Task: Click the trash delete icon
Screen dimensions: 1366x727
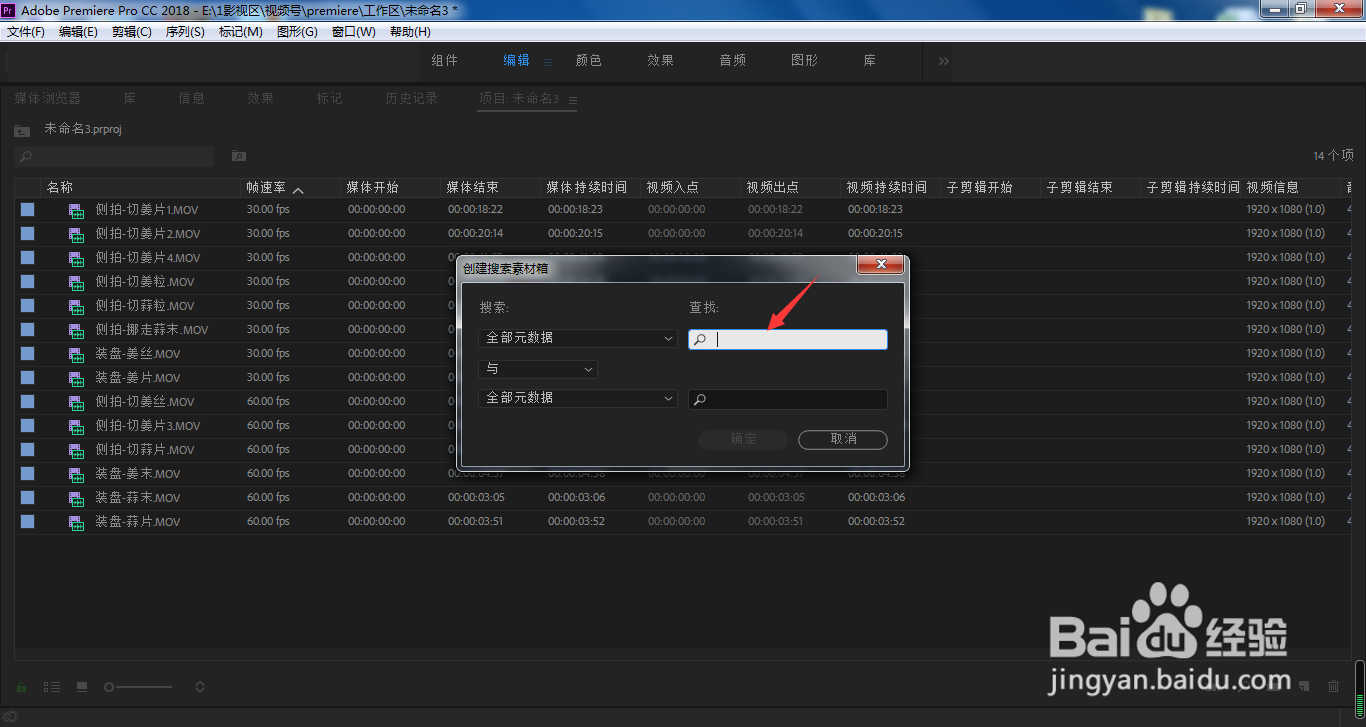Action: [1333, 687]
